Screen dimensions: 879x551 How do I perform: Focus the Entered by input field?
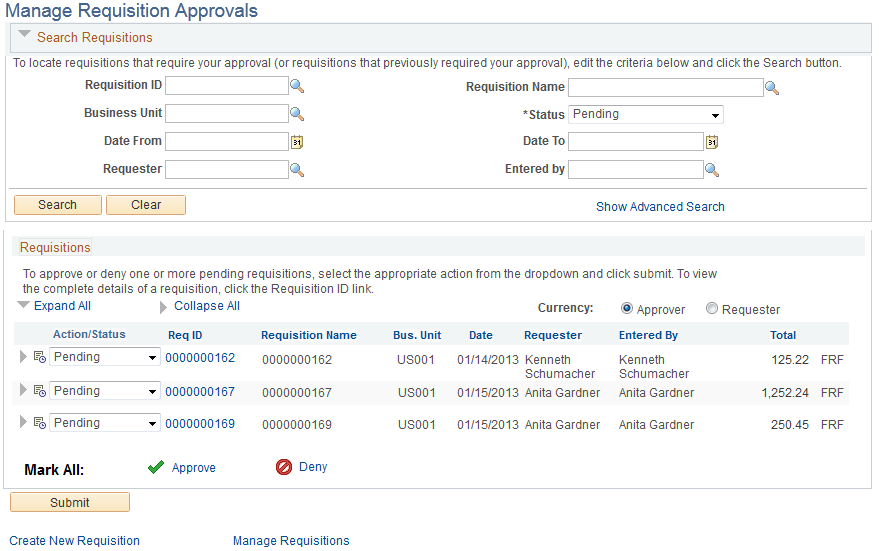(636, 170)
